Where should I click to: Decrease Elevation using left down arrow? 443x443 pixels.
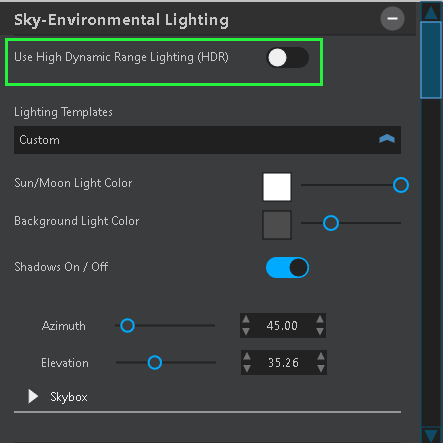(247, 368)
